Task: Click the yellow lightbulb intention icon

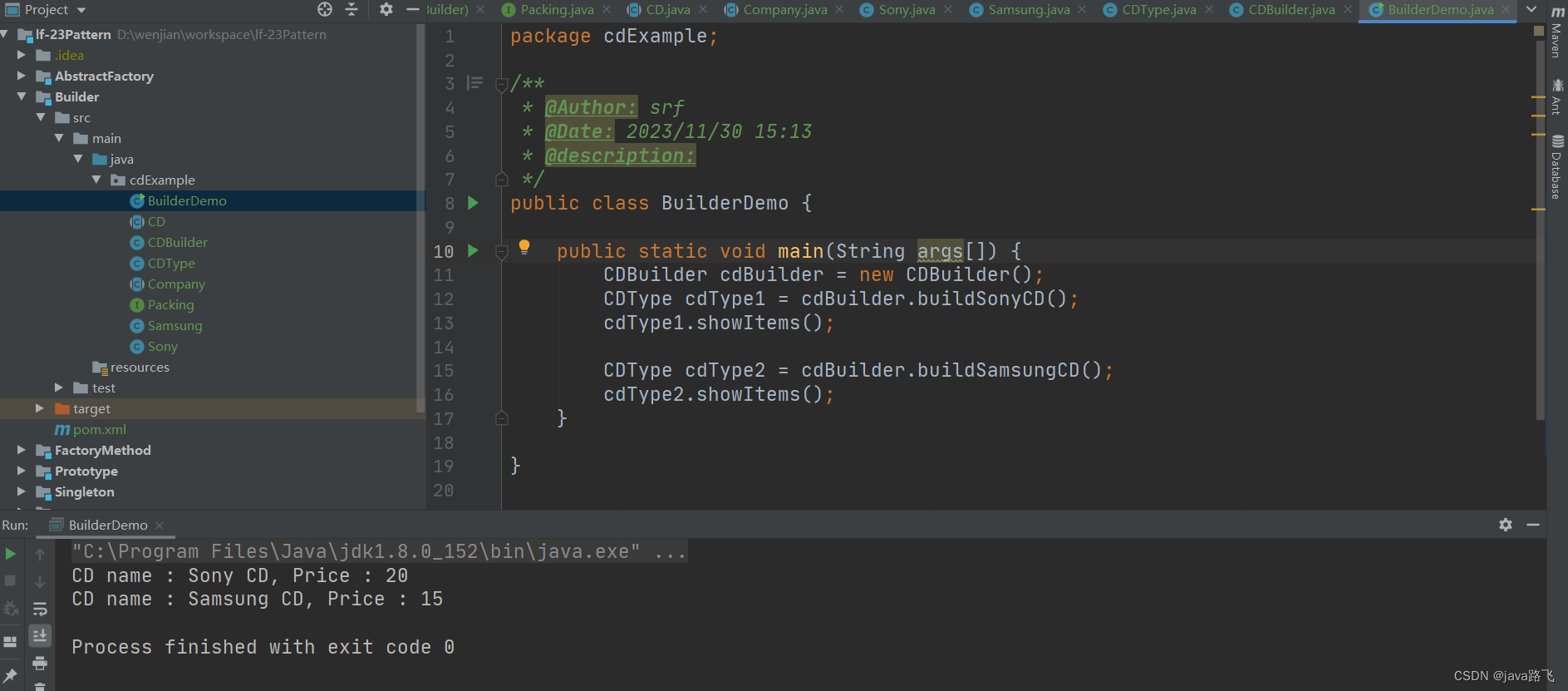Action: 524,247
